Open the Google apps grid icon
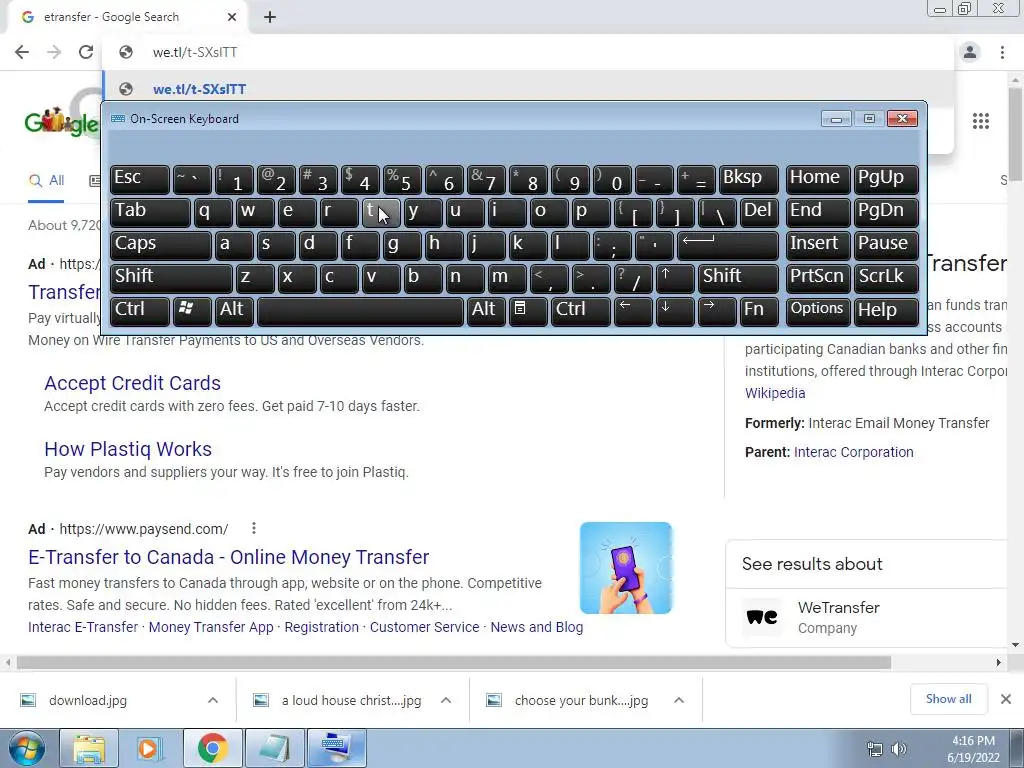 (x=981, y=121)
